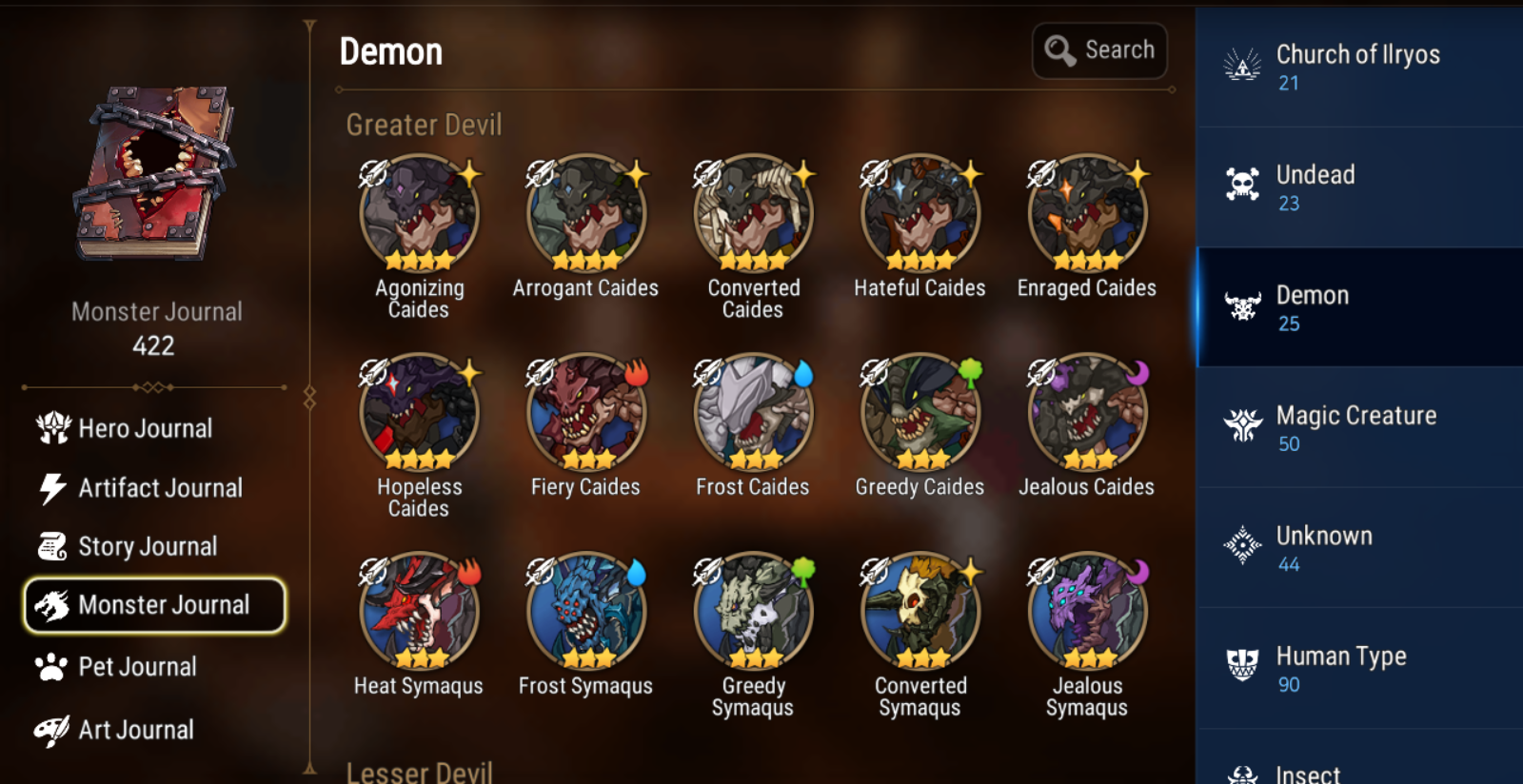Image resolution: width=1523 pixels, height=784 pixels.
Task: Open Frost Symaqus monster entry
Action: point(586,611)
